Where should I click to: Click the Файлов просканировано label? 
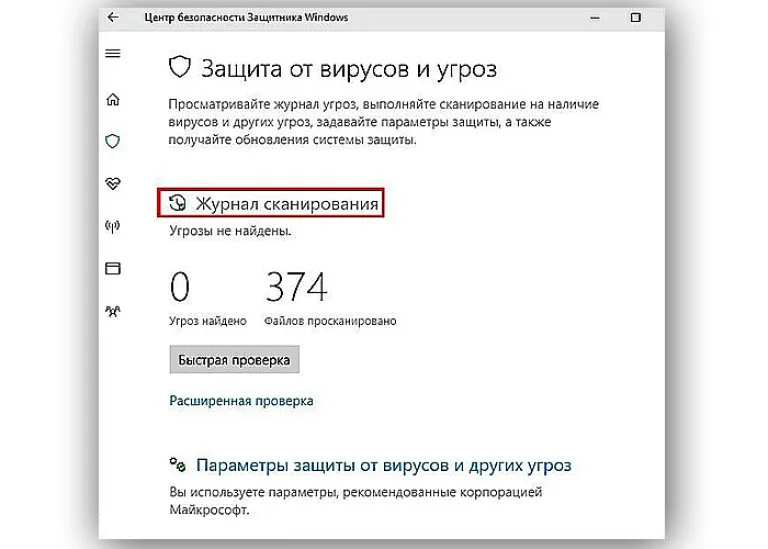click(x=330, y=321)
